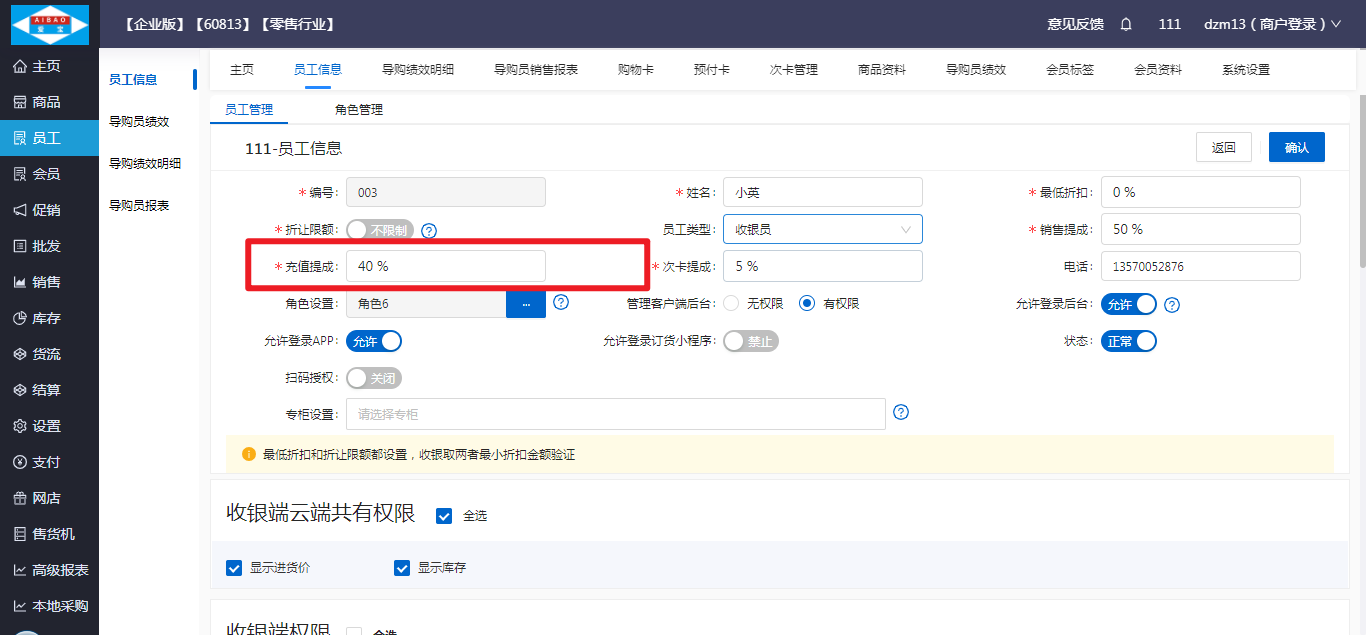Click the 充值提成 input field
Screen dimensions: 1366x635
[x=445, y=266]
